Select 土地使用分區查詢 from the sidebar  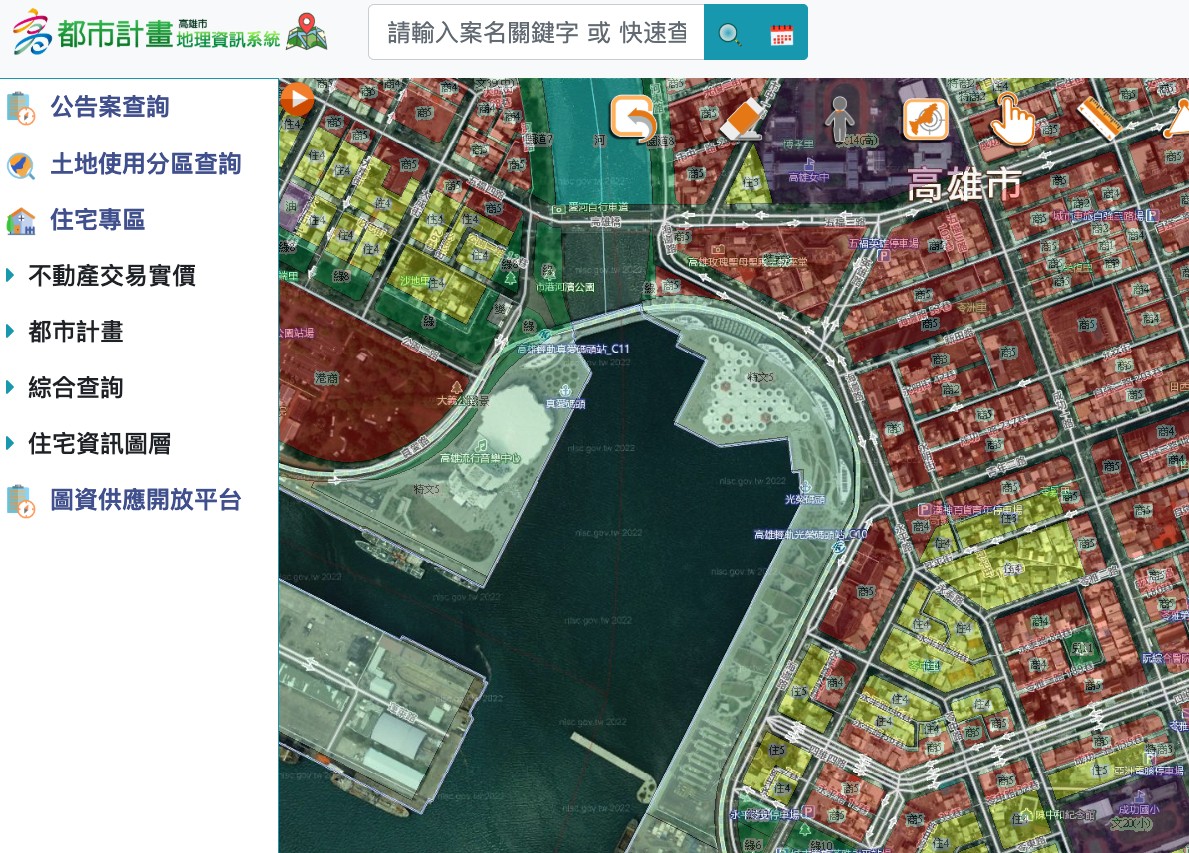(146, 162)
